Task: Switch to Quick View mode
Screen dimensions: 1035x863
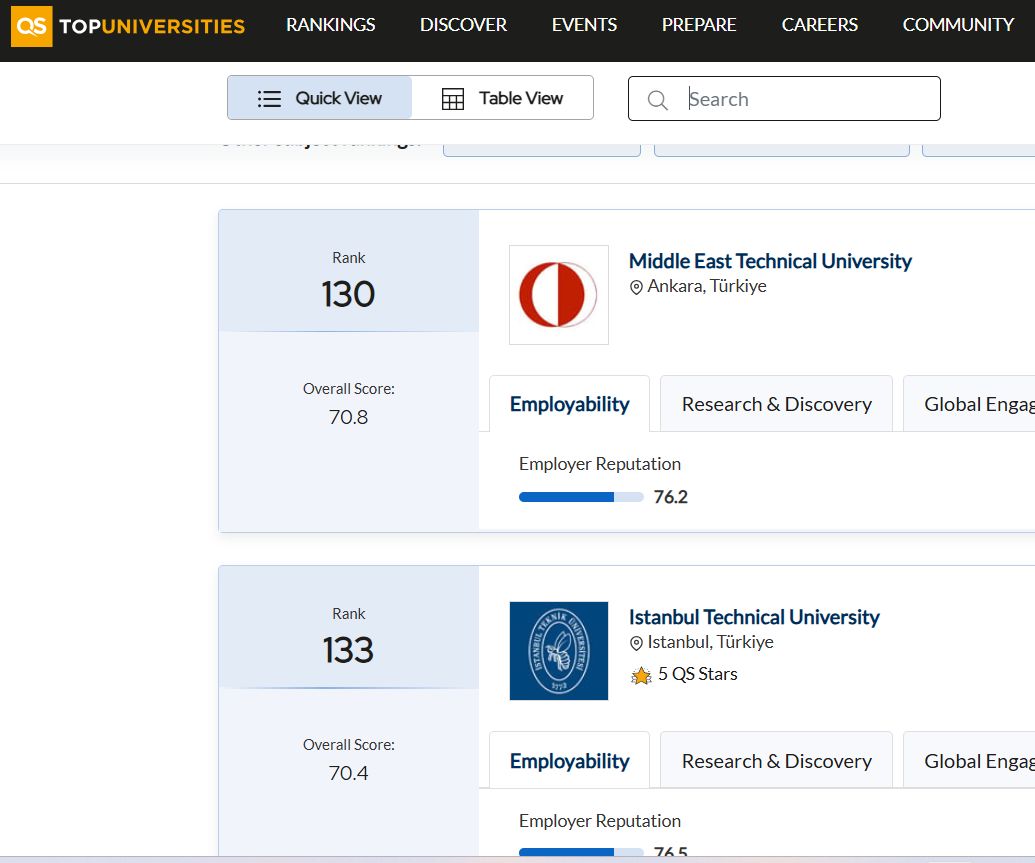Action: [319, 98]
